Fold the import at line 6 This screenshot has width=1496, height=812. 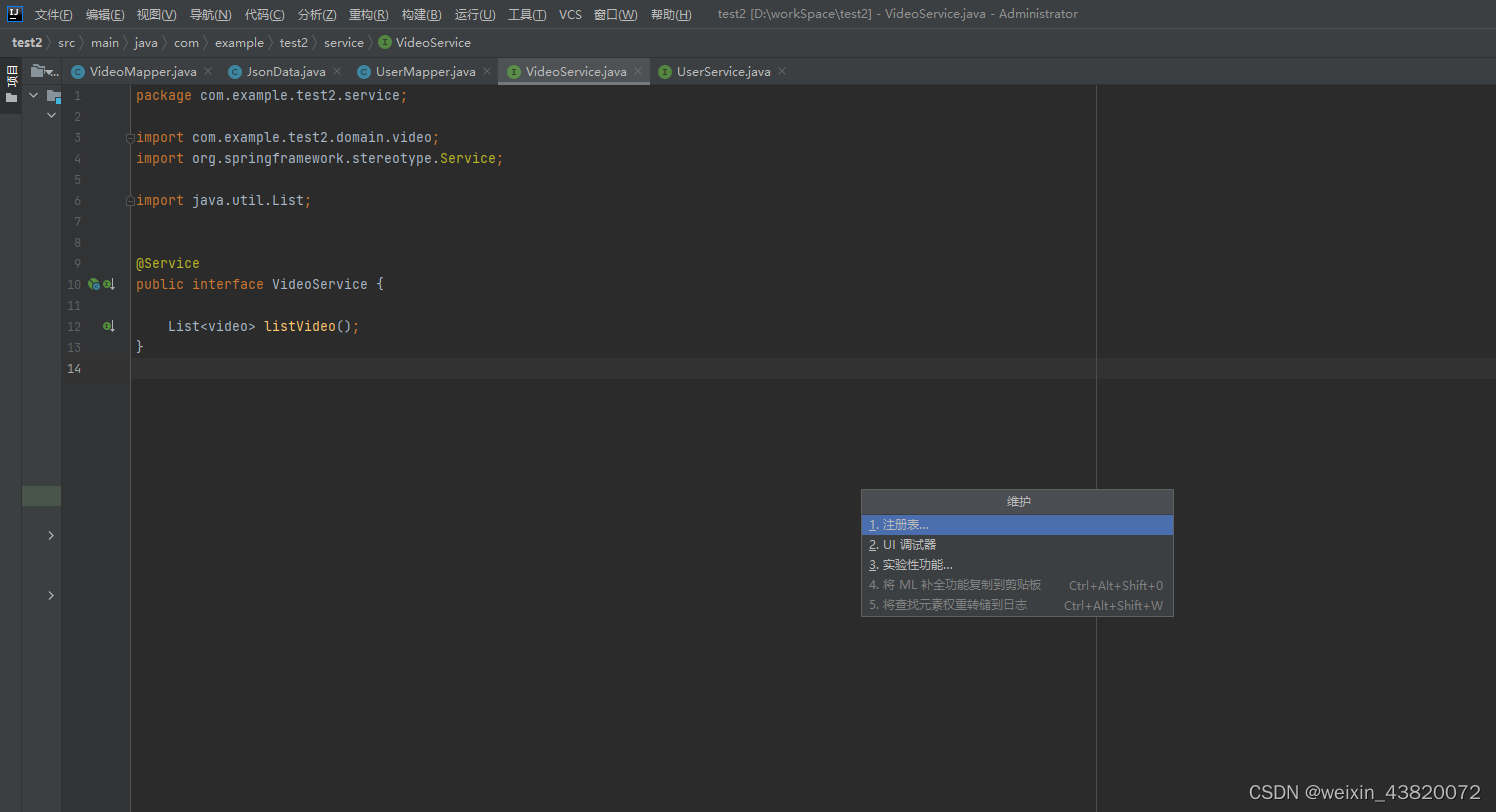click(x=130, y=201)
